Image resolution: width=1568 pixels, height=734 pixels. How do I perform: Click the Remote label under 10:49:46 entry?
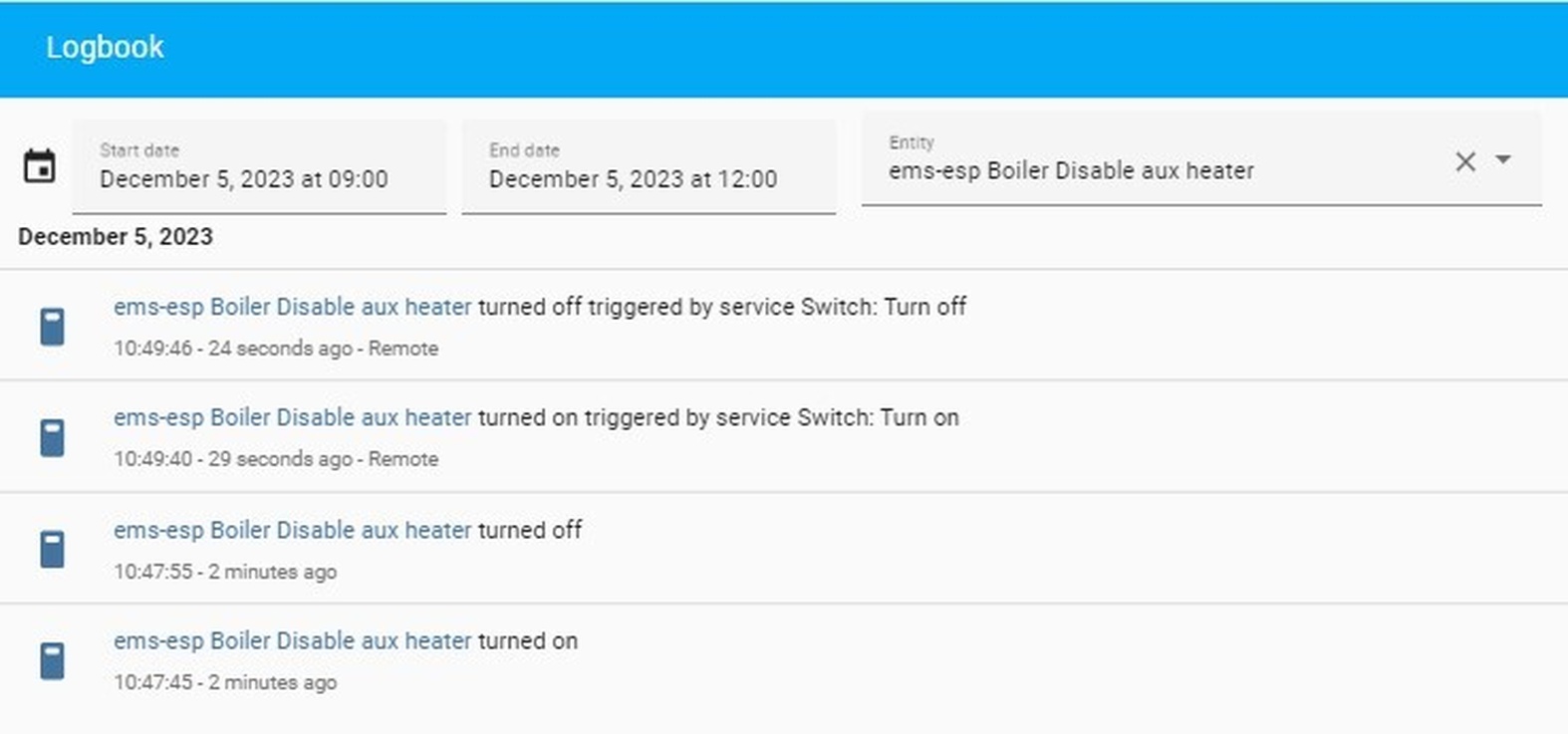point(403,349)
